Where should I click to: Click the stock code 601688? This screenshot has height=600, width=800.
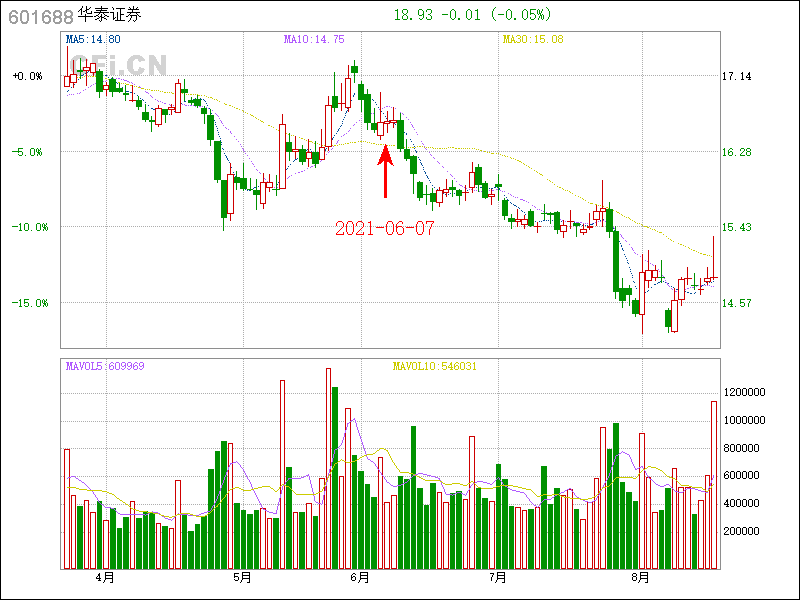click(39, 16)
